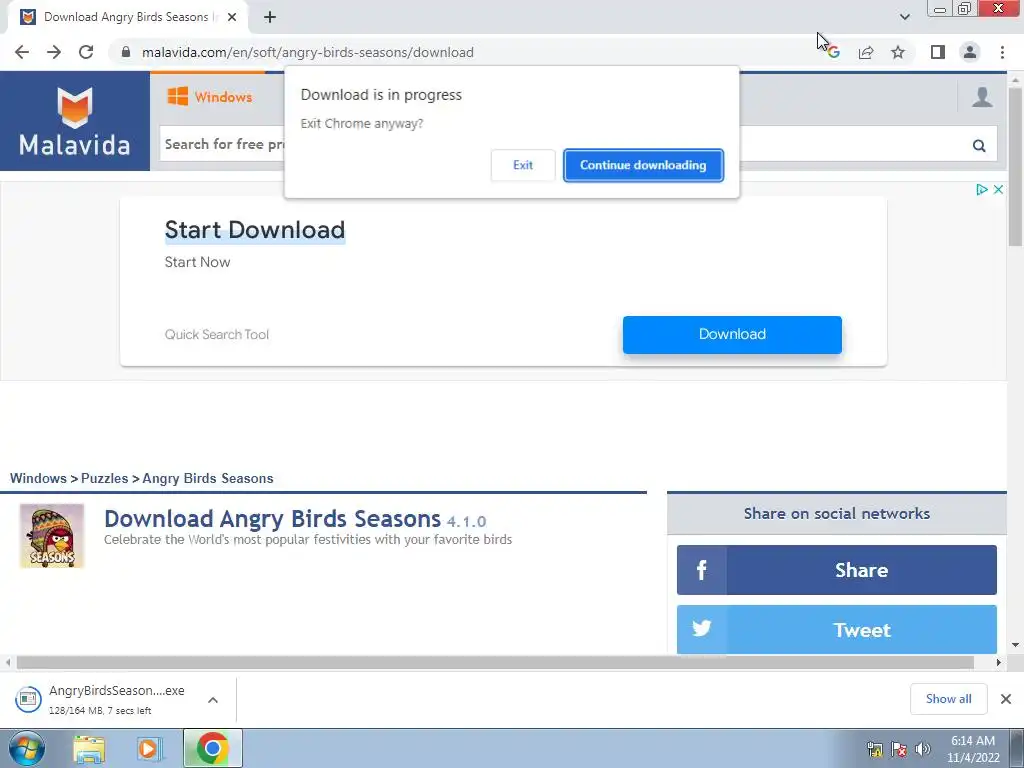
Task: Click the address bar URL
Action: [308, 52]
